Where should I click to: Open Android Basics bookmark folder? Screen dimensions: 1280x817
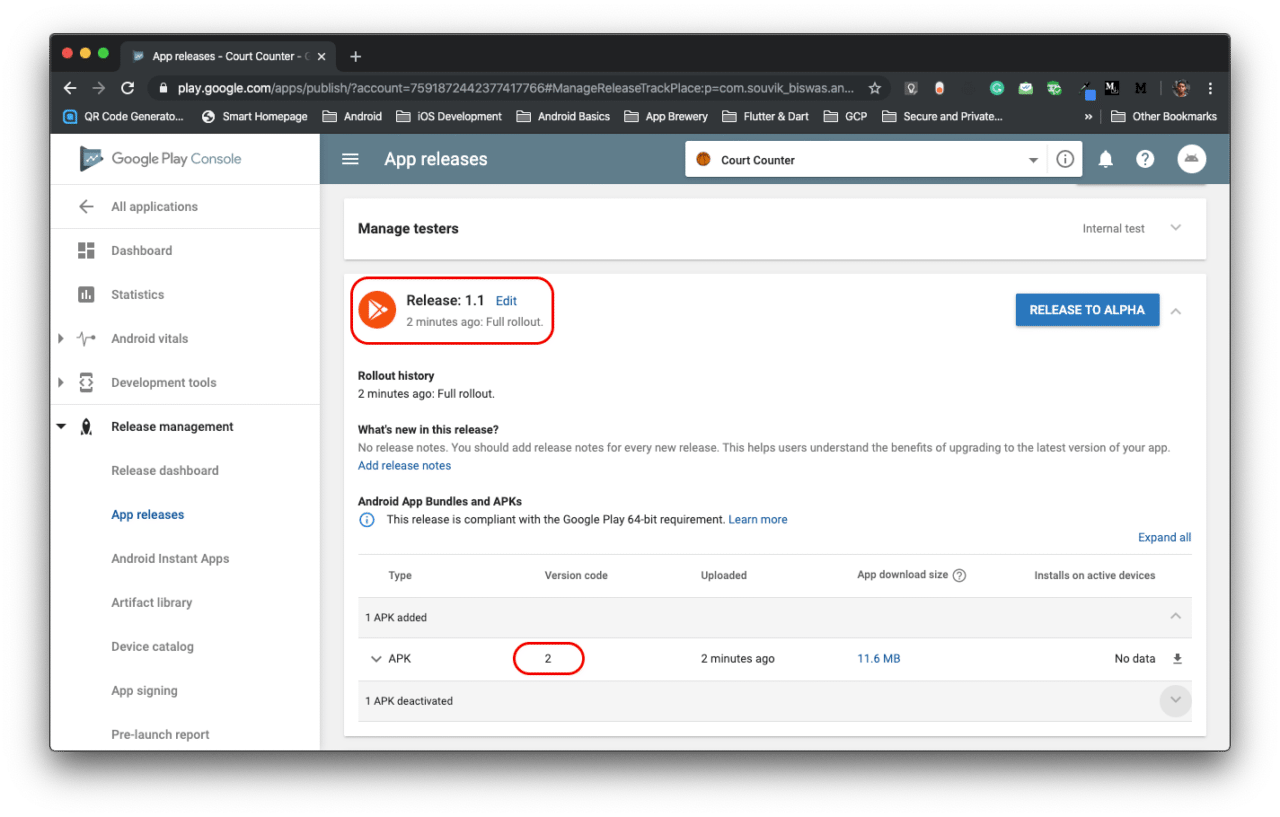pos(563,116)
